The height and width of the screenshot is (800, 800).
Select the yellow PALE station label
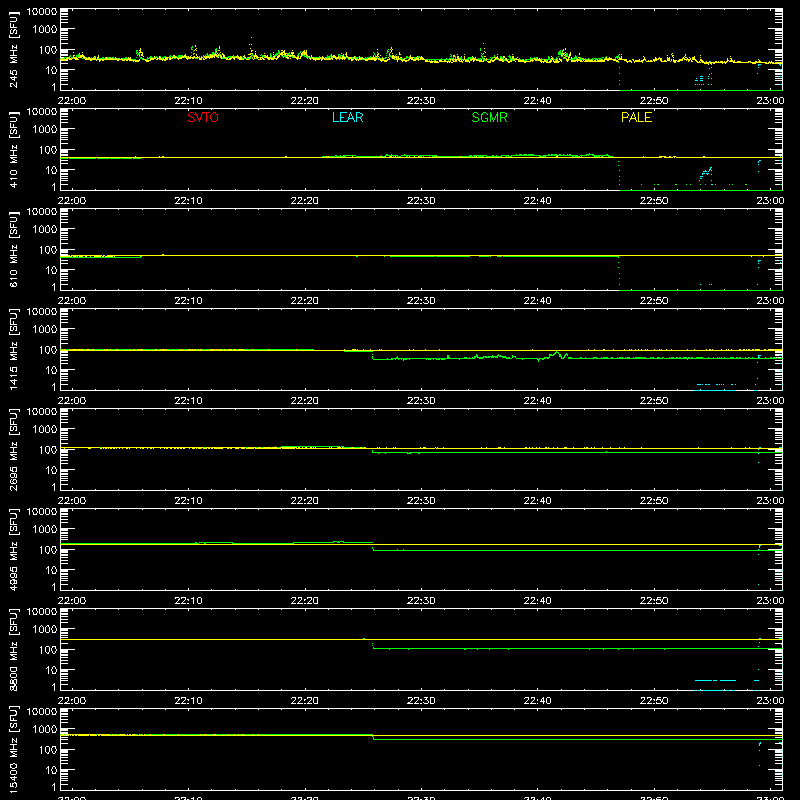point(636,117)
